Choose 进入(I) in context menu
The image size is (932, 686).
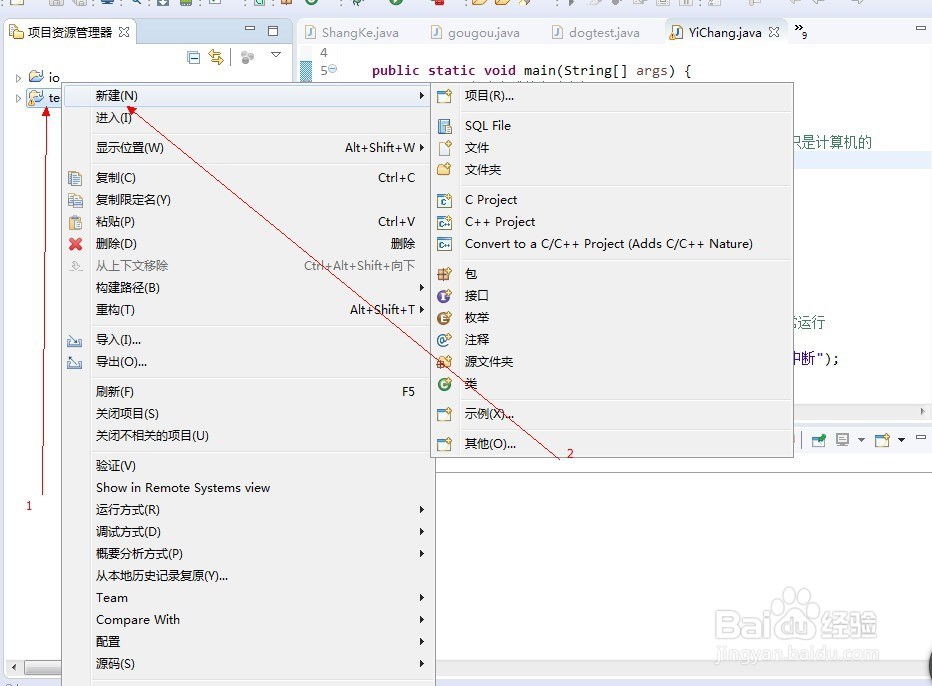(x=246, y=118)
